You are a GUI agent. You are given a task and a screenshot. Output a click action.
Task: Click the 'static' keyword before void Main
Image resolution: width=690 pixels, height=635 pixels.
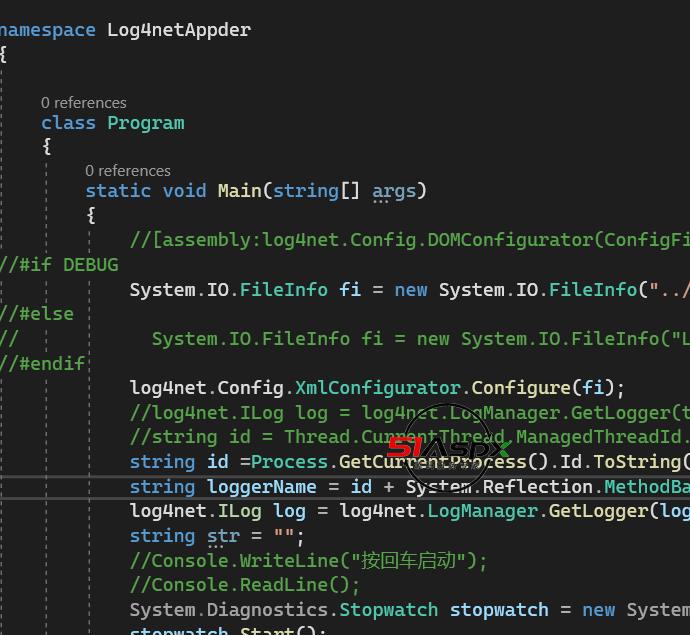(x=118, y=191)
